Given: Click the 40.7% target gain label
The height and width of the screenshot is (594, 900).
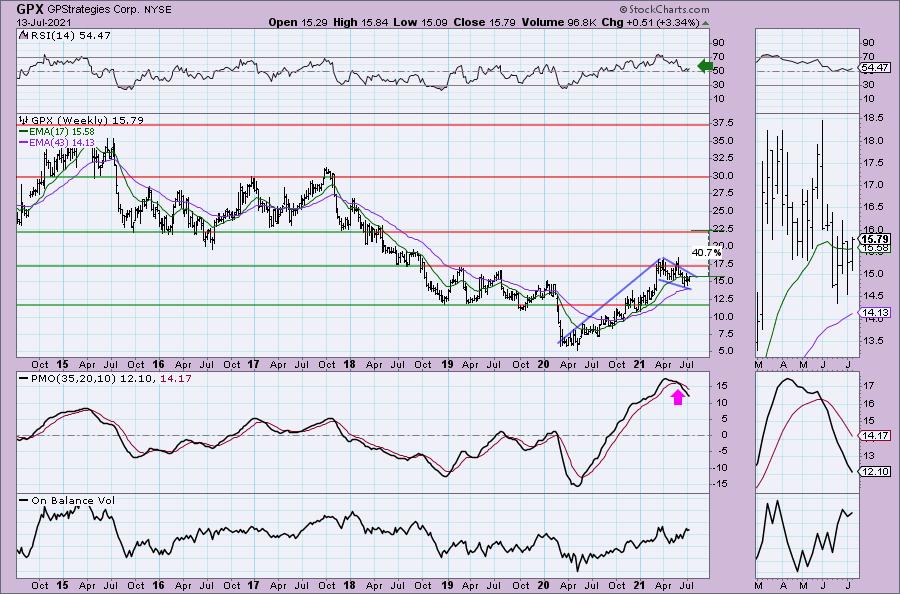Looking at the screenshot, I should pos(707,253).
